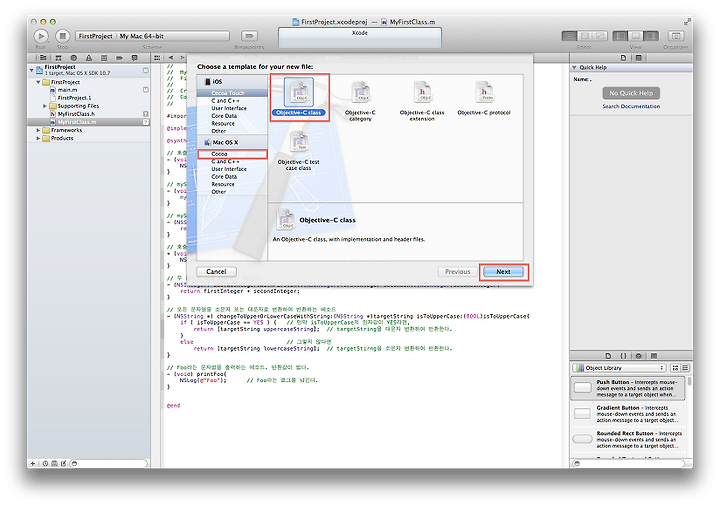
Task: Choose the Objective-C class template
Action: (299, 97)
